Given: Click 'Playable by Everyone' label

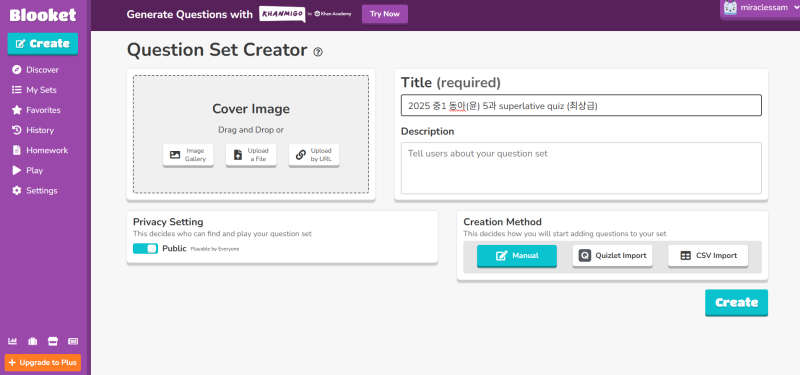Looking at the screenshot, I should 215,249.
